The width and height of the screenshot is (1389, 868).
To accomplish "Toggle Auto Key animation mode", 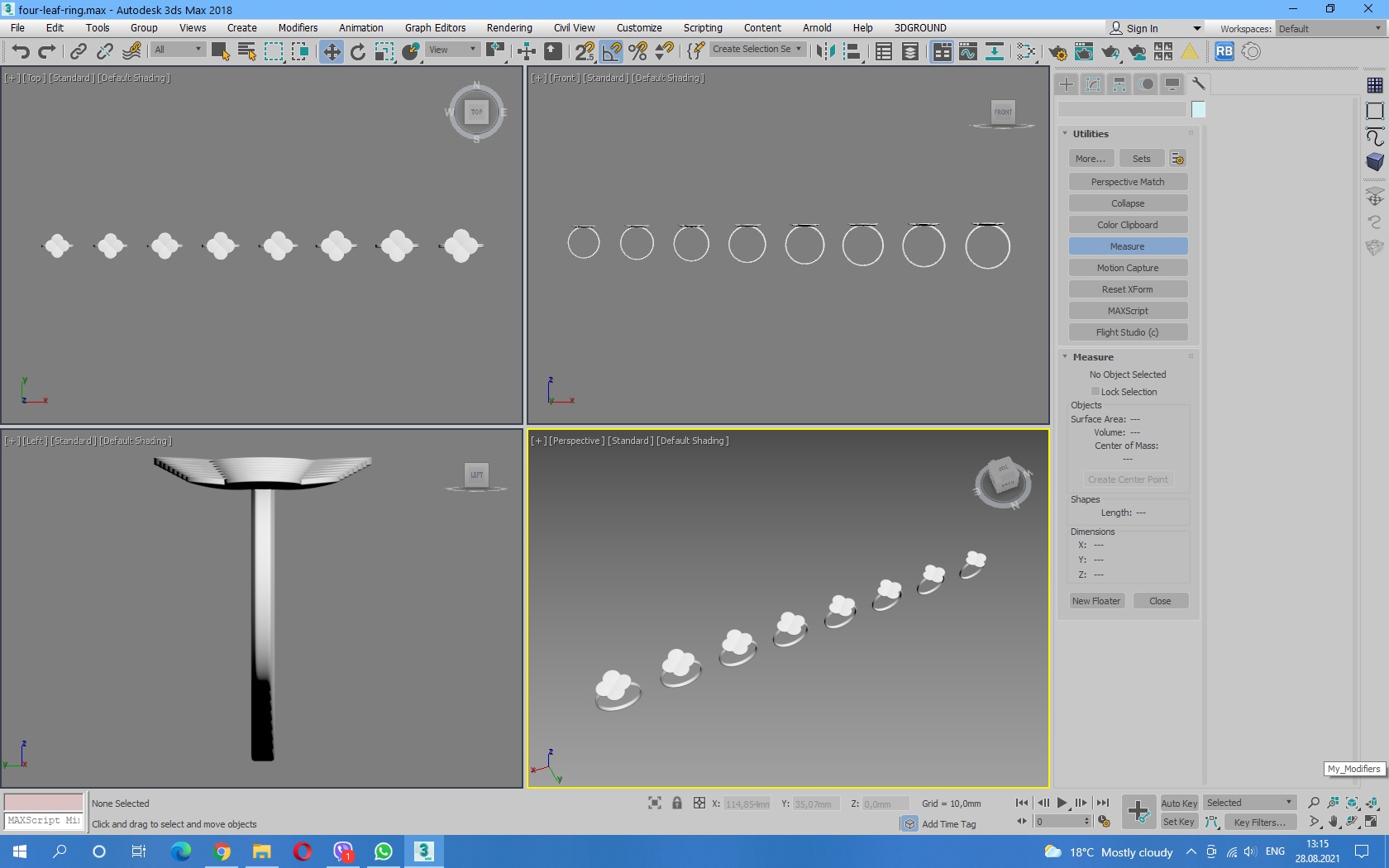I will pyautogui.click(x=1178, y=804).
